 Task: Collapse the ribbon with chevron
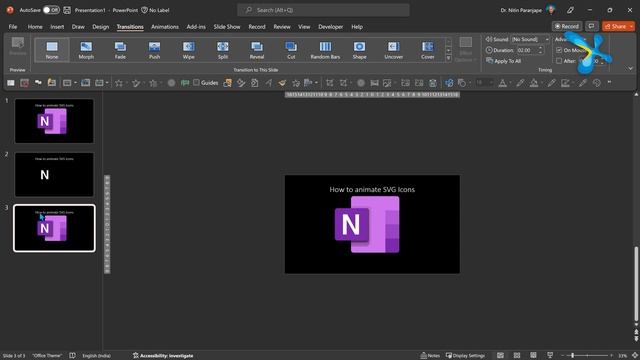click(631, 69)
